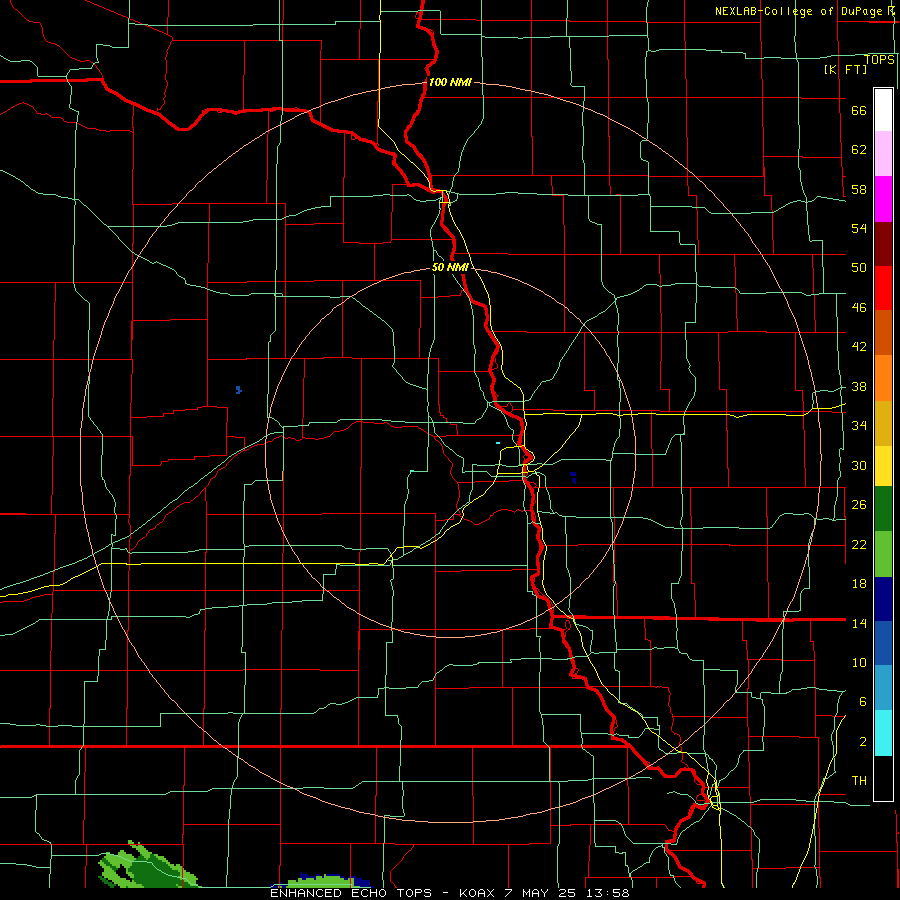Click the green and blue echo at the bottom center

click(x=323, y=881)
